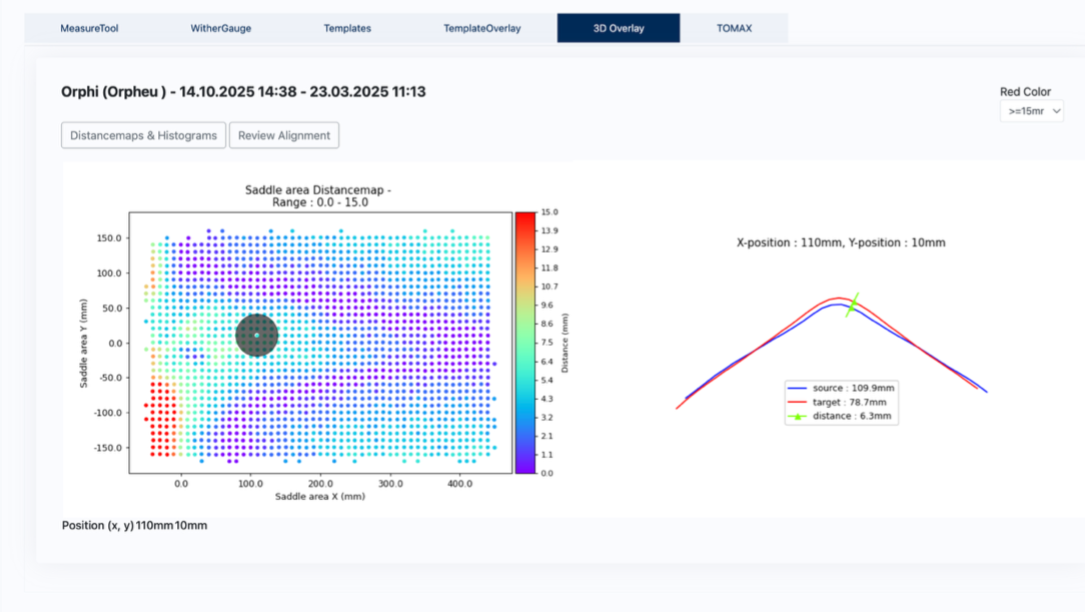Click the distance colorbar scale
1085x612 pixels.
(x=525, y=343)
